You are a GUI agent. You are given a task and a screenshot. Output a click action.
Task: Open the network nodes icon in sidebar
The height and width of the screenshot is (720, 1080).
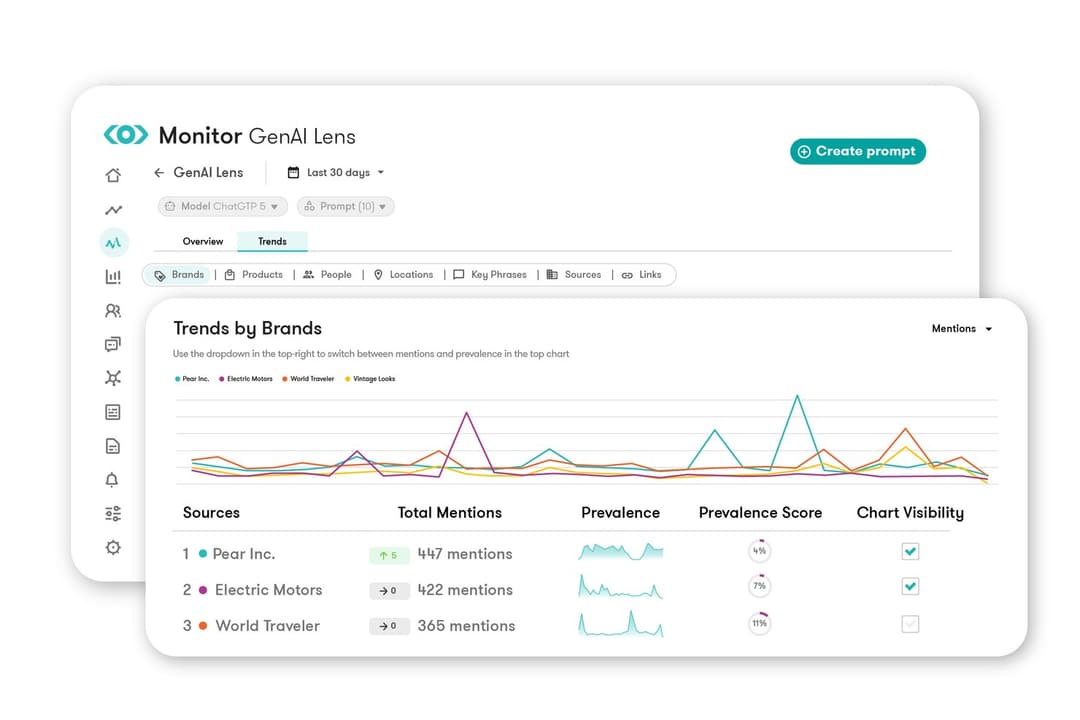(x=113, y=378)
